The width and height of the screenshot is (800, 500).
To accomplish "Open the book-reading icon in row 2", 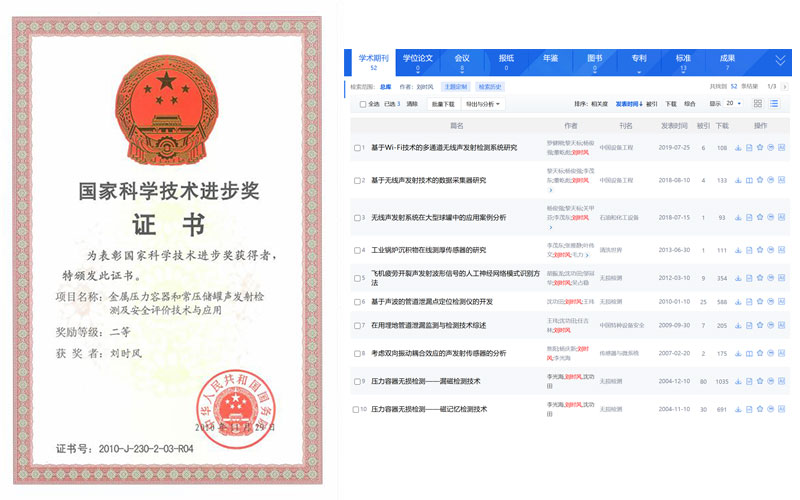I will (749, 180).
